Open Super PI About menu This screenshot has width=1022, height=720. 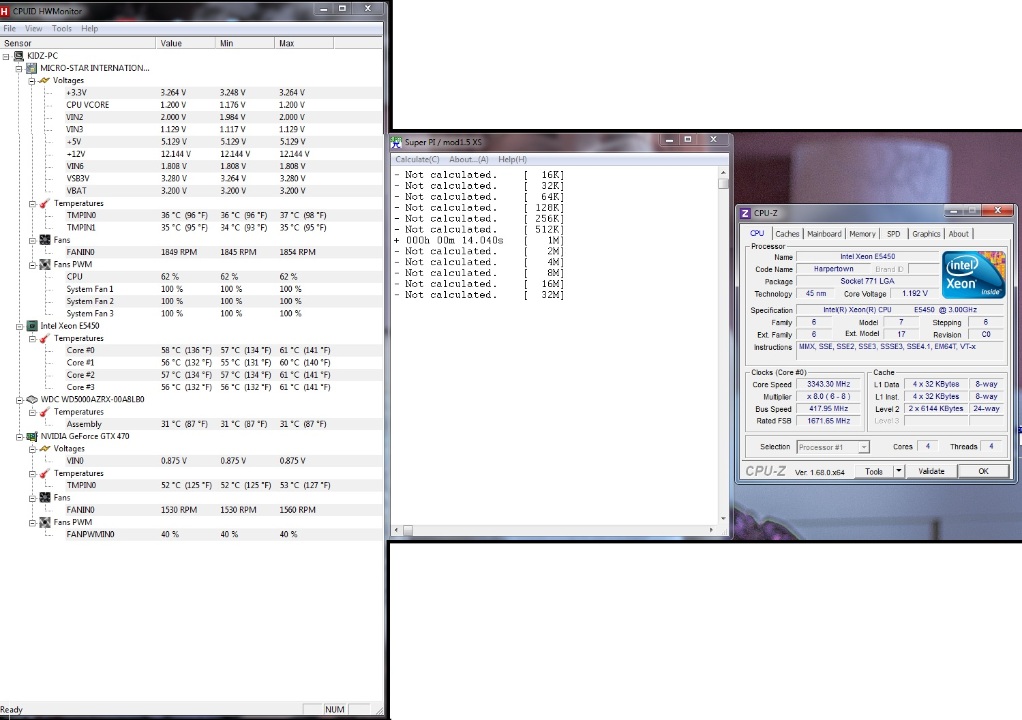point(469,160)
